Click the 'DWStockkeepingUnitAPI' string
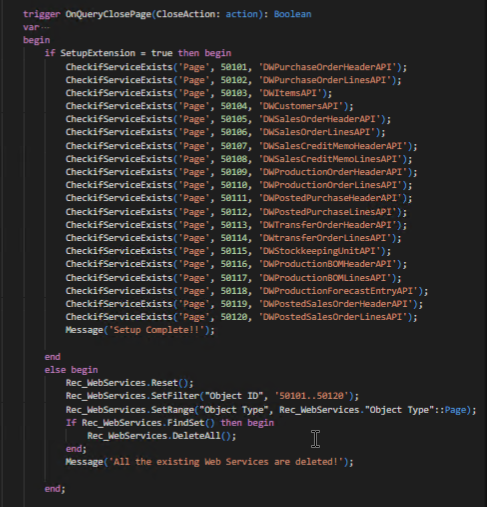Image resolution: width=487 pixels, height=507 pixels. point(320,251)
